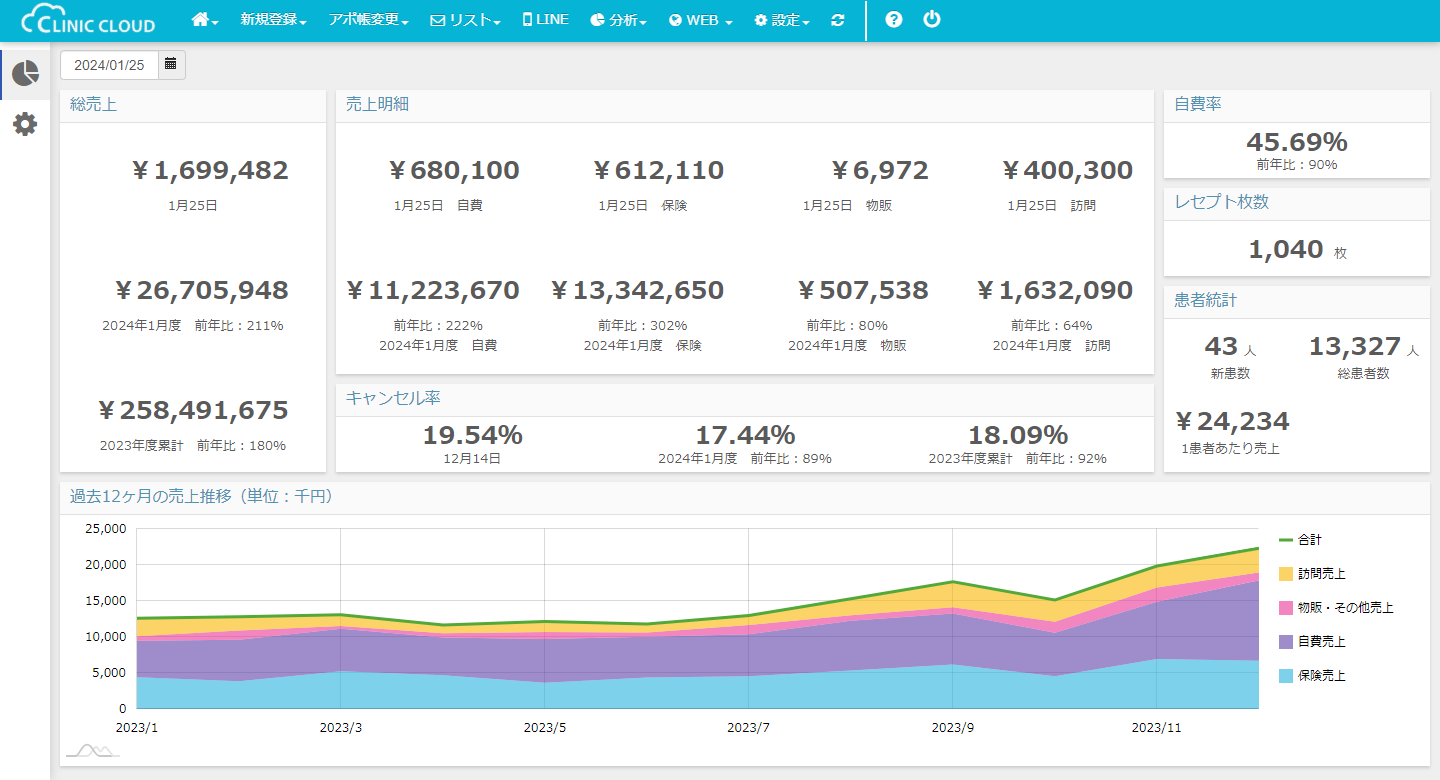Click the small chart icon below graph
This screenshot has width=1440, height=780.
(x=92, y=750)
